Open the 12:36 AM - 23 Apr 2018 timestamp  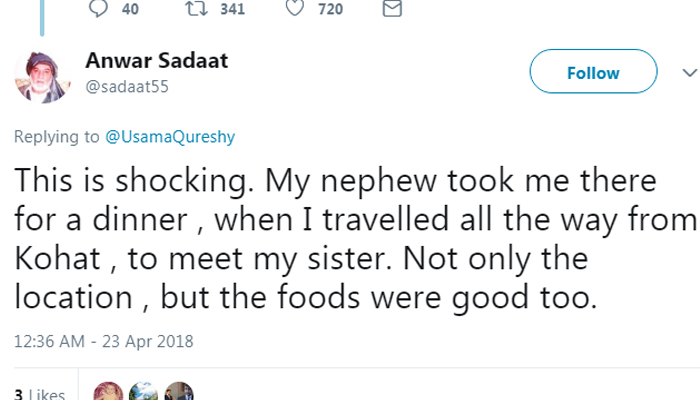coord(103,342)
